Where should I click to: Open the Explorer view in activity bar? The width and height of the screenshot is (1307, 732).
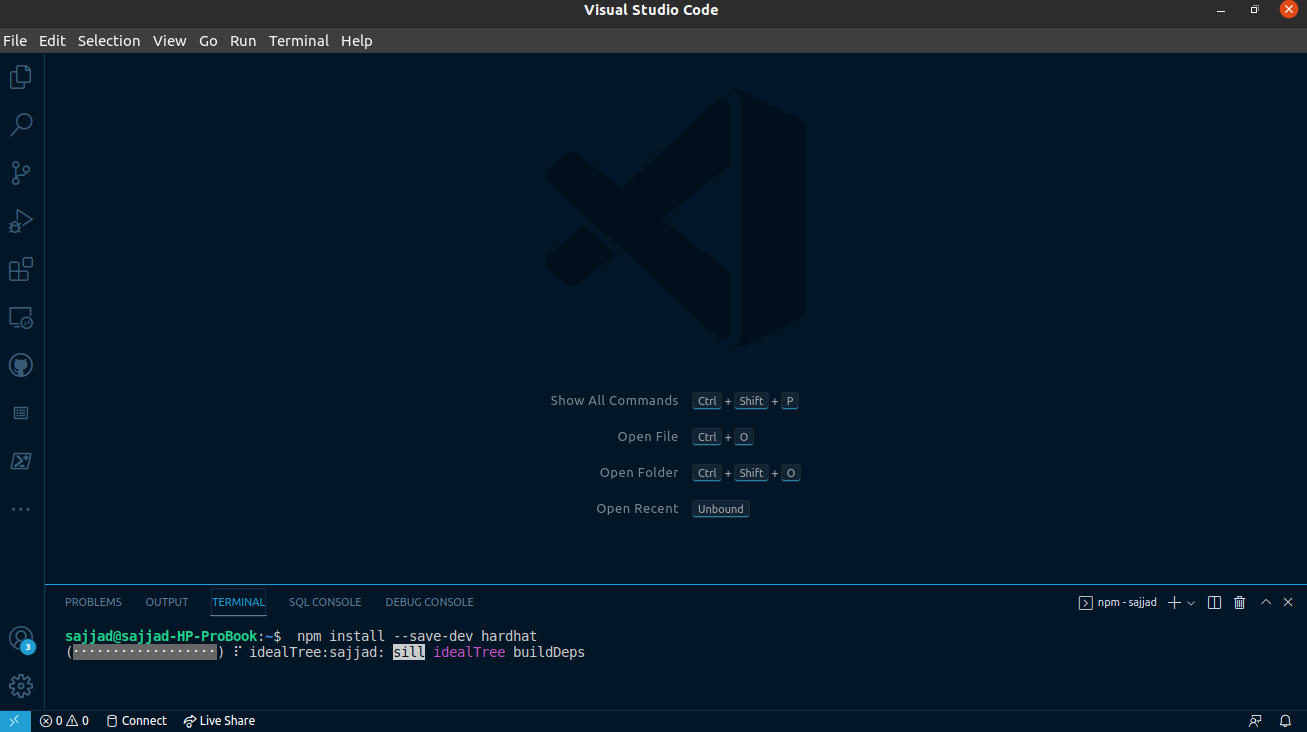point(21,77)
